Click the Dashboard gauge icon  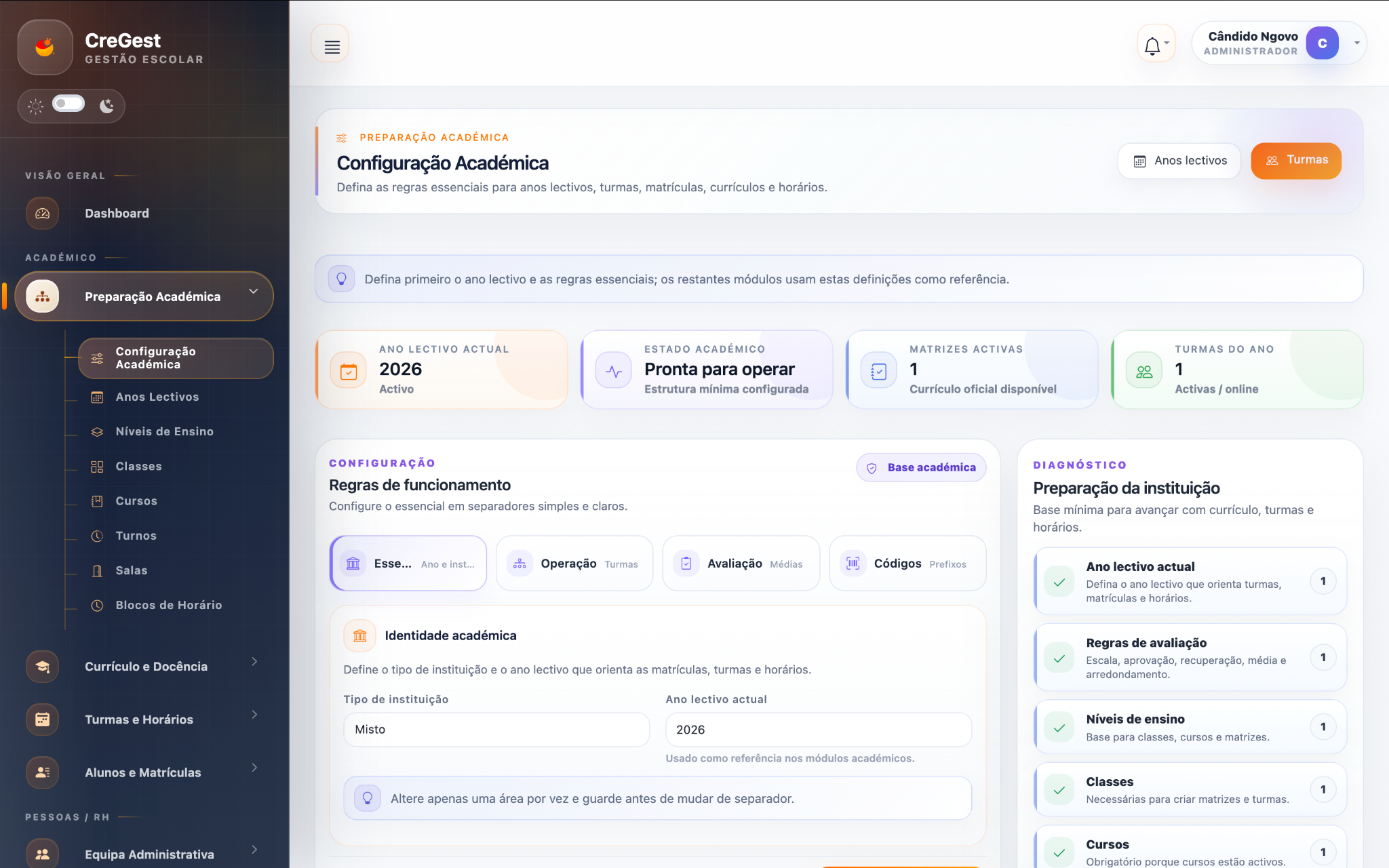point(42,214)
